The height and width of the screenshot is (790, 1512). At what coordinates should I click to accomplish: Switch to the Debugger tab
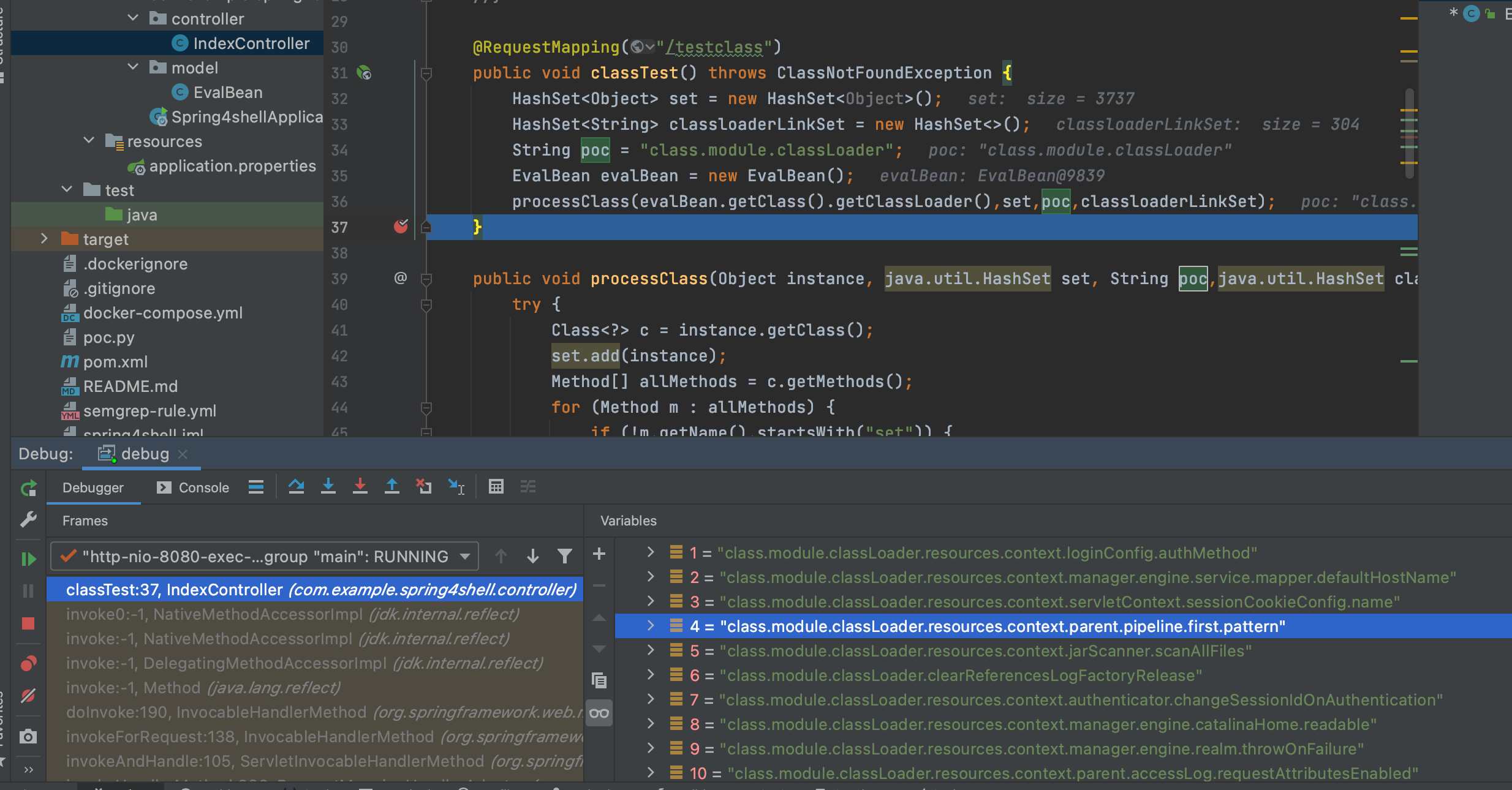(93, 487)
